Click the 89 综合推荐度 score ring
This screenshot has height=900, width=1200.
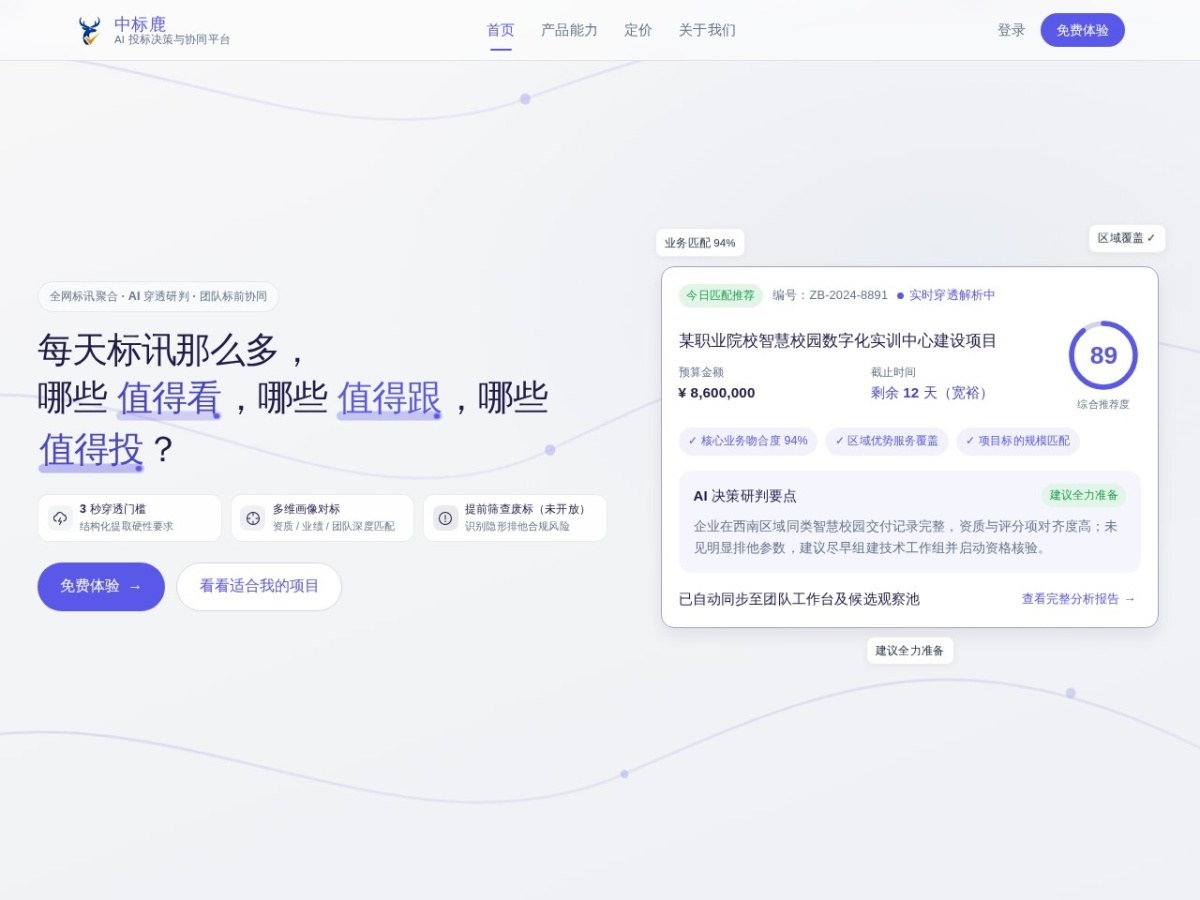tap(1103, 355)
